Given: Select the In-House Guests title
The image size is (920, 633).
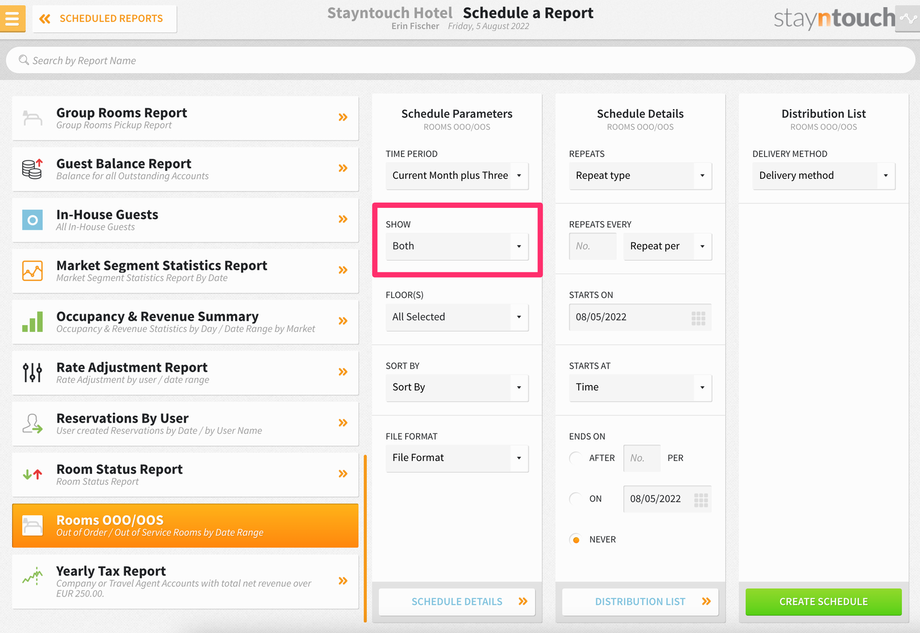Looking at the screenshot, I should coord(107,215).
